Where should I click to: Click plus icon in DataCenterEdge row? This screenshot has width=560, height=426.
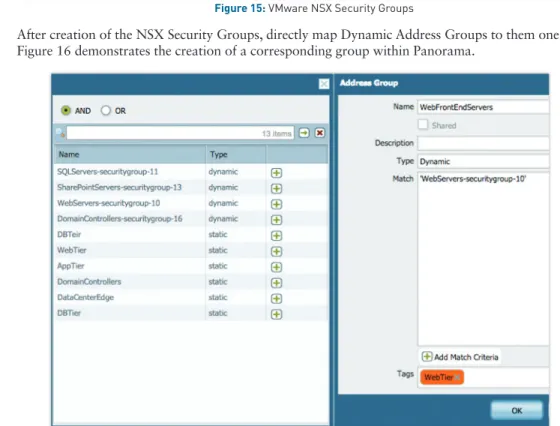click(276, 299)
